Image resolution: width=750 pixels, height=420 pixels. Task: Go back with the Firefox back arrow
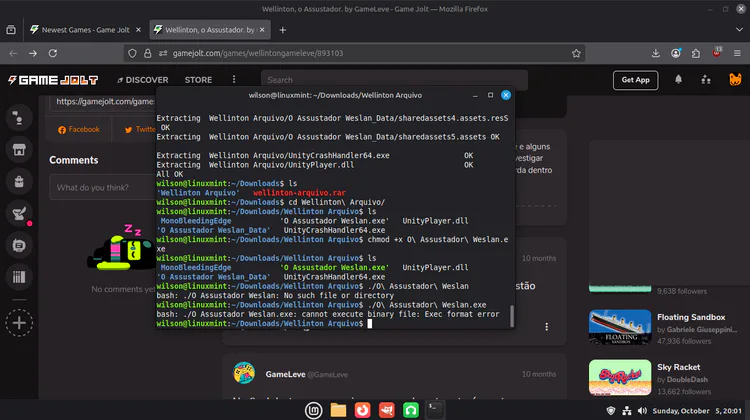(13, 54)
